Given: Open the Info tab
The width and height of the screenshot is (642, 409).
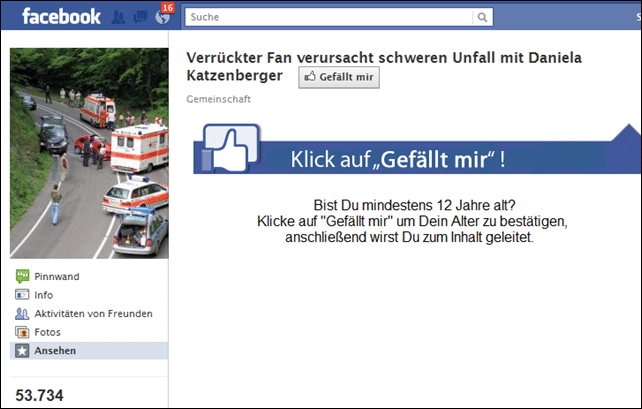Looking at the screenshot, I should click(x=43, y=295).
